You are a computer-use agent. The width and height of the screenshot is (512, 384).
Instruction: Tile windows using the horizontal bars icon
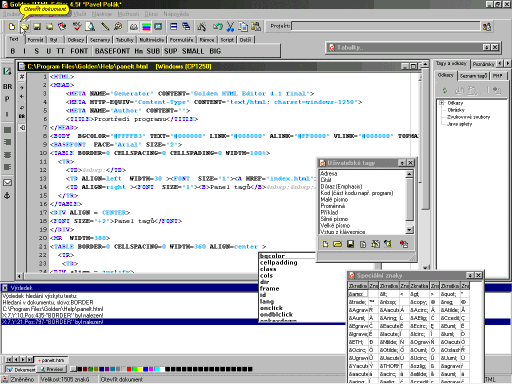(x=173, y=26)
